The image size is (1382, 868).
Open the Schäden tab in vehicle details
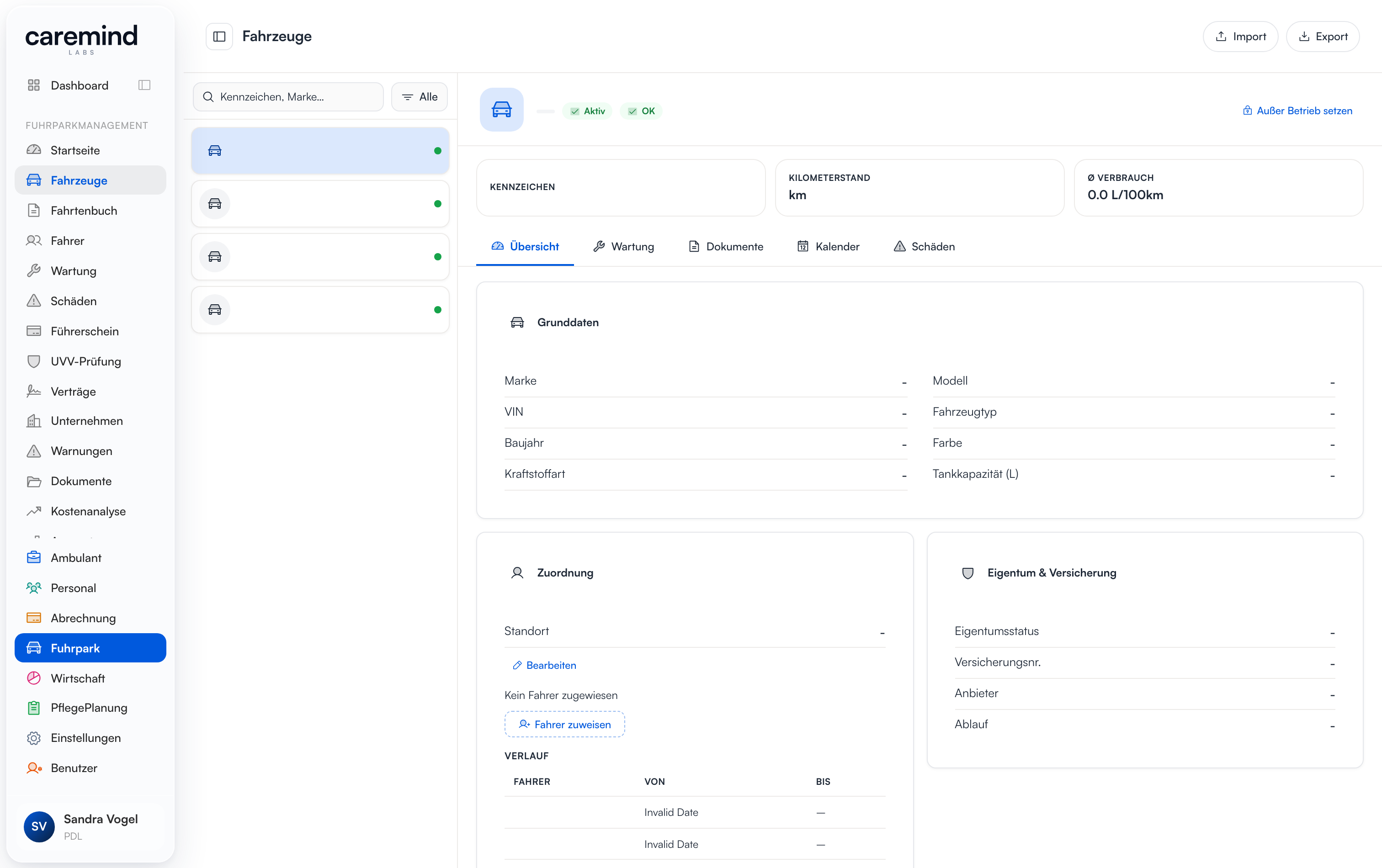pos(924,247)
